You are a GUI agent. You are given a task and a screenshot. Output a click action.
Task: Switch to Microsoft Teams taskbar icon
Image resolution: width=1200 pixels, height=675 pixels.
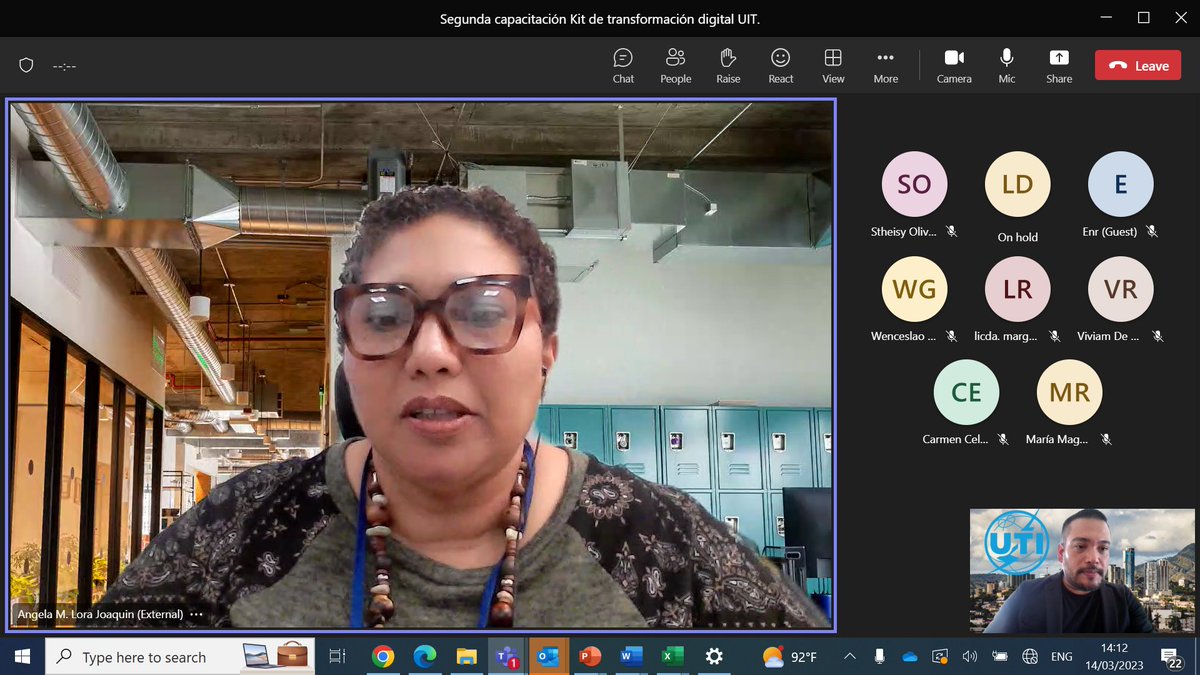(507, 657)
